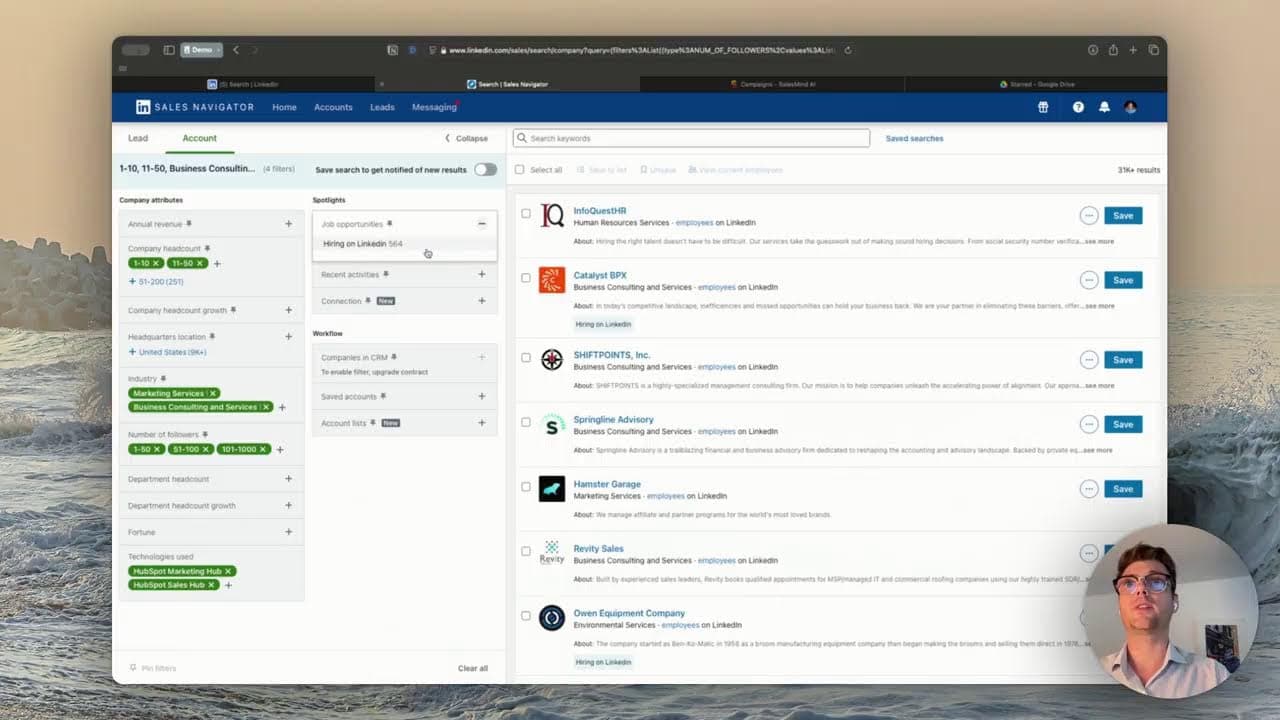Viewport: 1280px width, 720px height.
Task: Remove the Marketing Services industry chip
Action: [x=213, y=393]
